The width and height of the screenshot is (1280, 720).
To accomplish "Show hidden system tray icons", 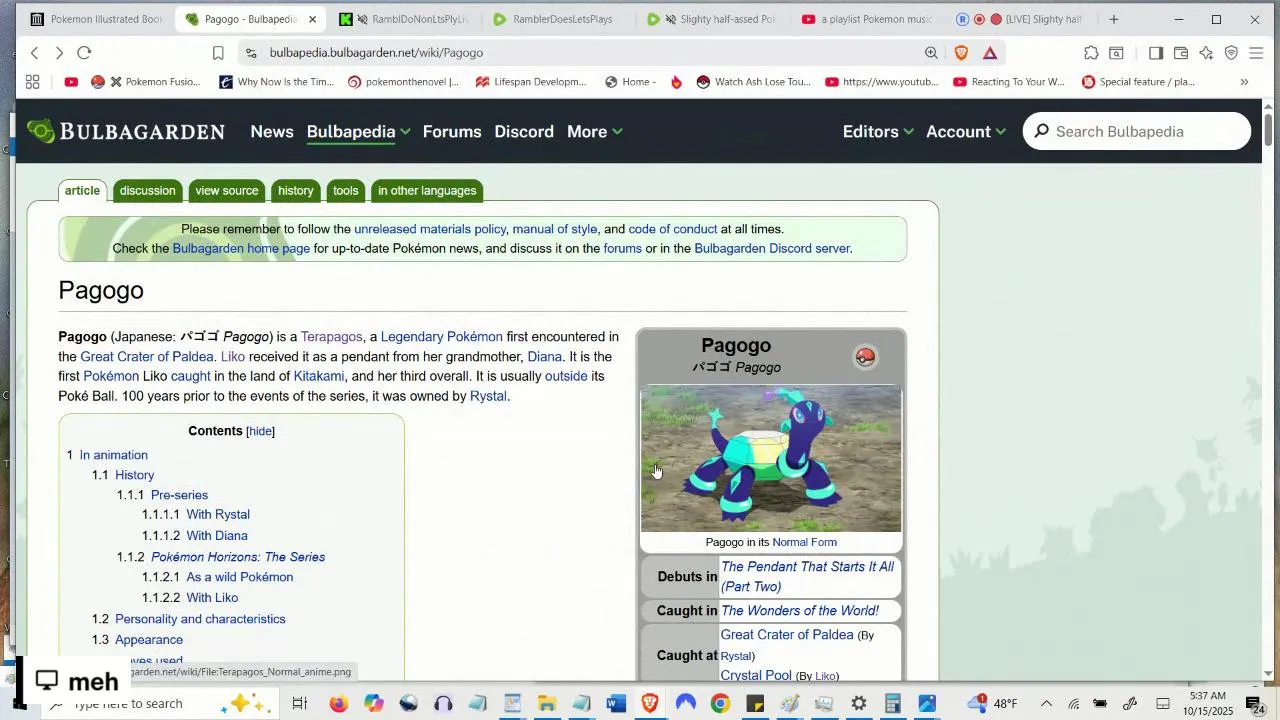I will [x=1046, y=704].
